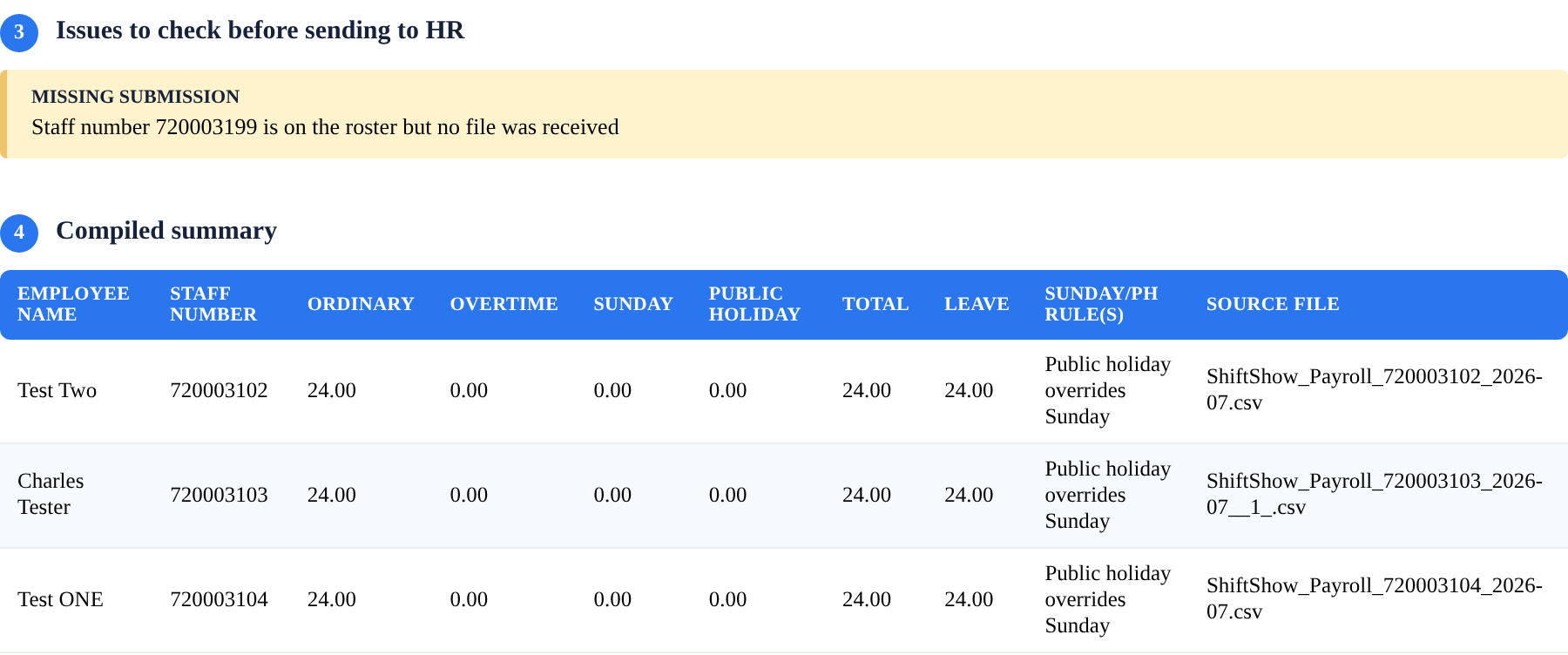Click the Public Holiday column header
This screenshot has width=1568, height=655.
754,304
